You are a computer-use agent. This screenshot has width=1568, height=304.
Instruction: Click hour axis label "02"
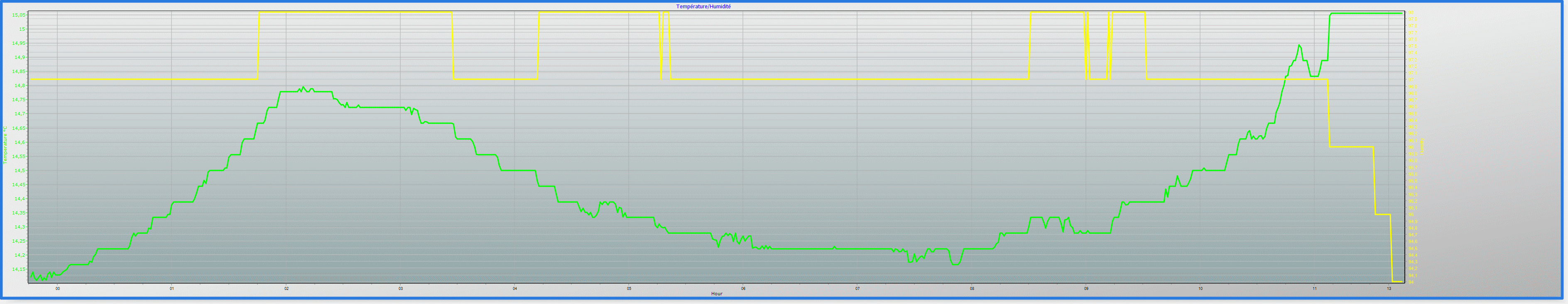(x=286, y=289)
